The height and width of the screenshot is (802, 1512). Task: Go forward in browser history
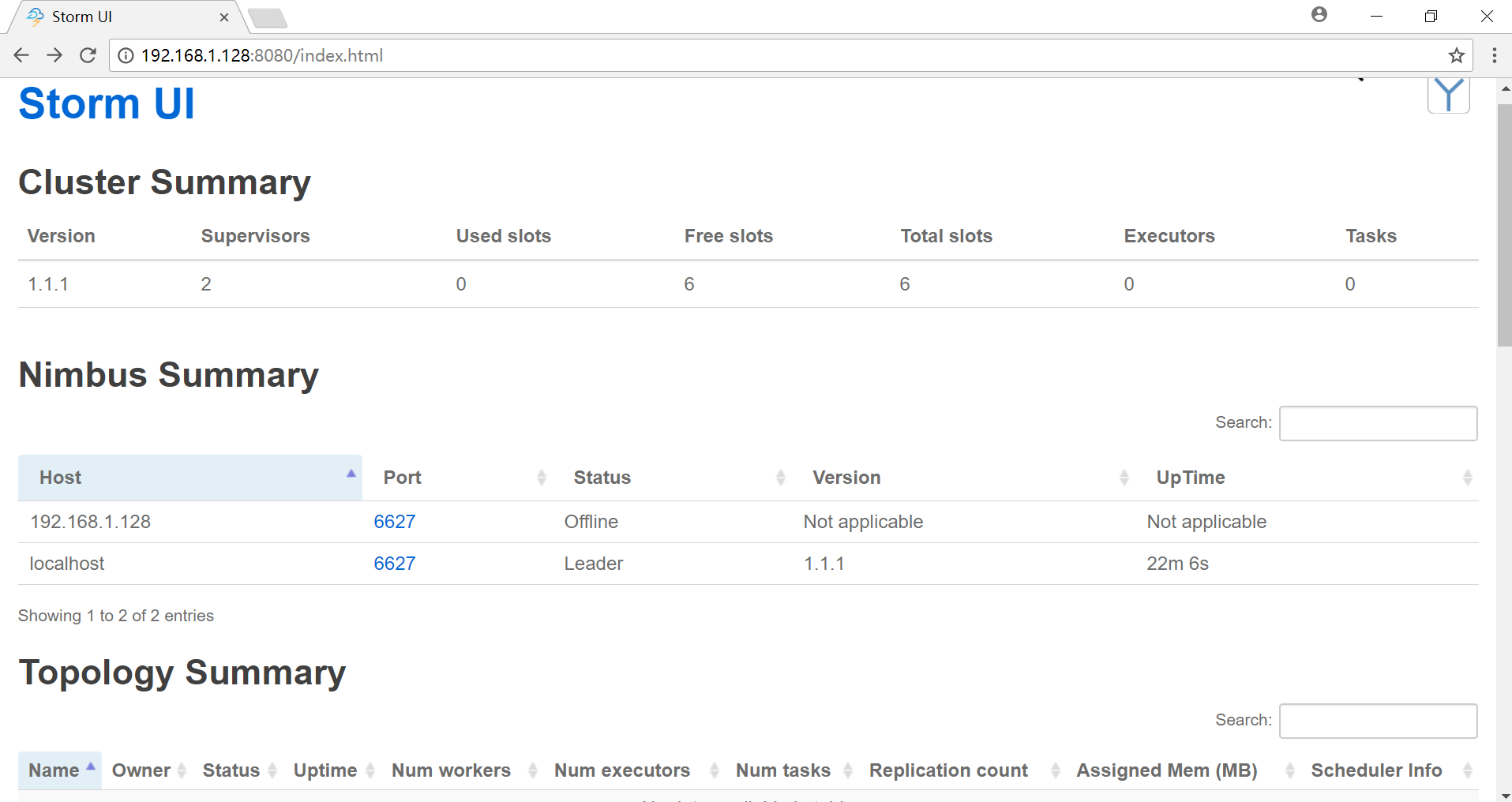pos(54,55)
